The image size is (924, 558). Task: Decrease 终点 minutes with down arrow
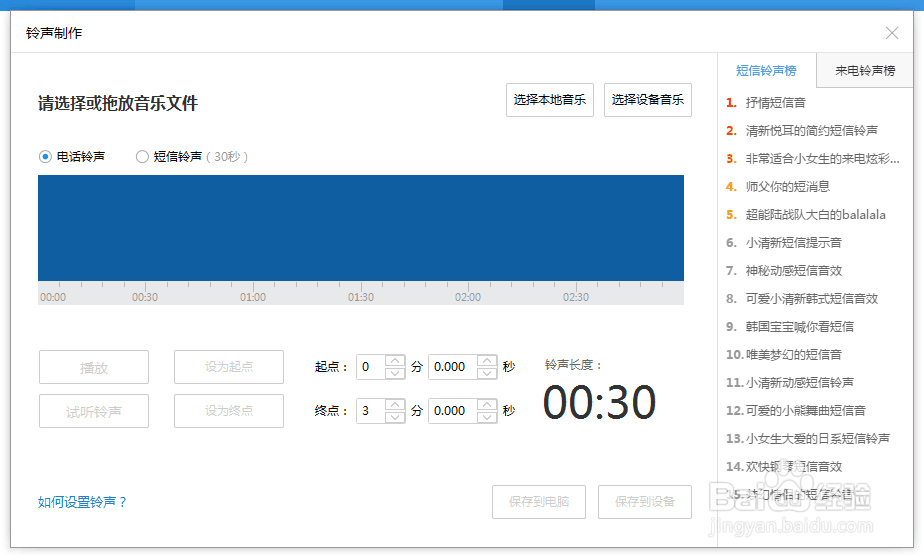395,417
